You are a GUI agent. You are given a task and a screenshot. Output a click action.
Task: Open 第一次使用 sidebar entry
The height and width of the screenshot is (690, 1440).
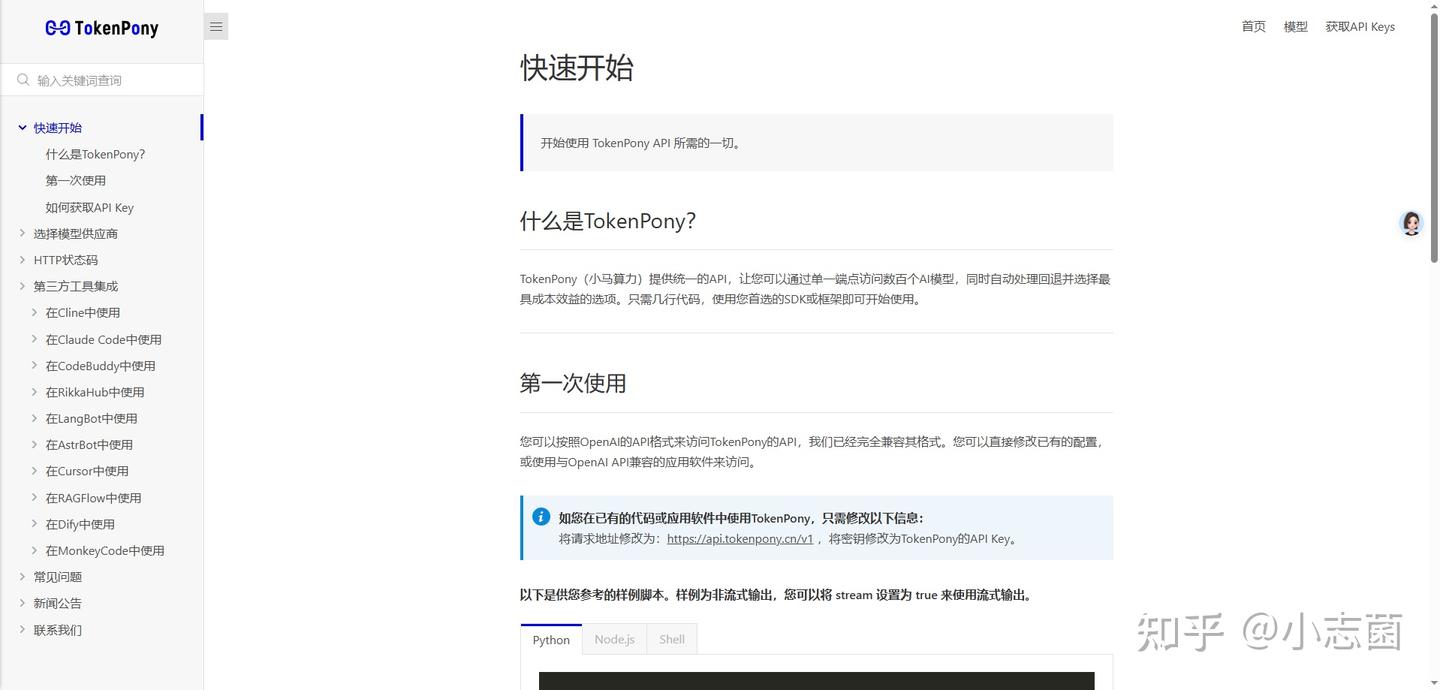coord(75,181)
